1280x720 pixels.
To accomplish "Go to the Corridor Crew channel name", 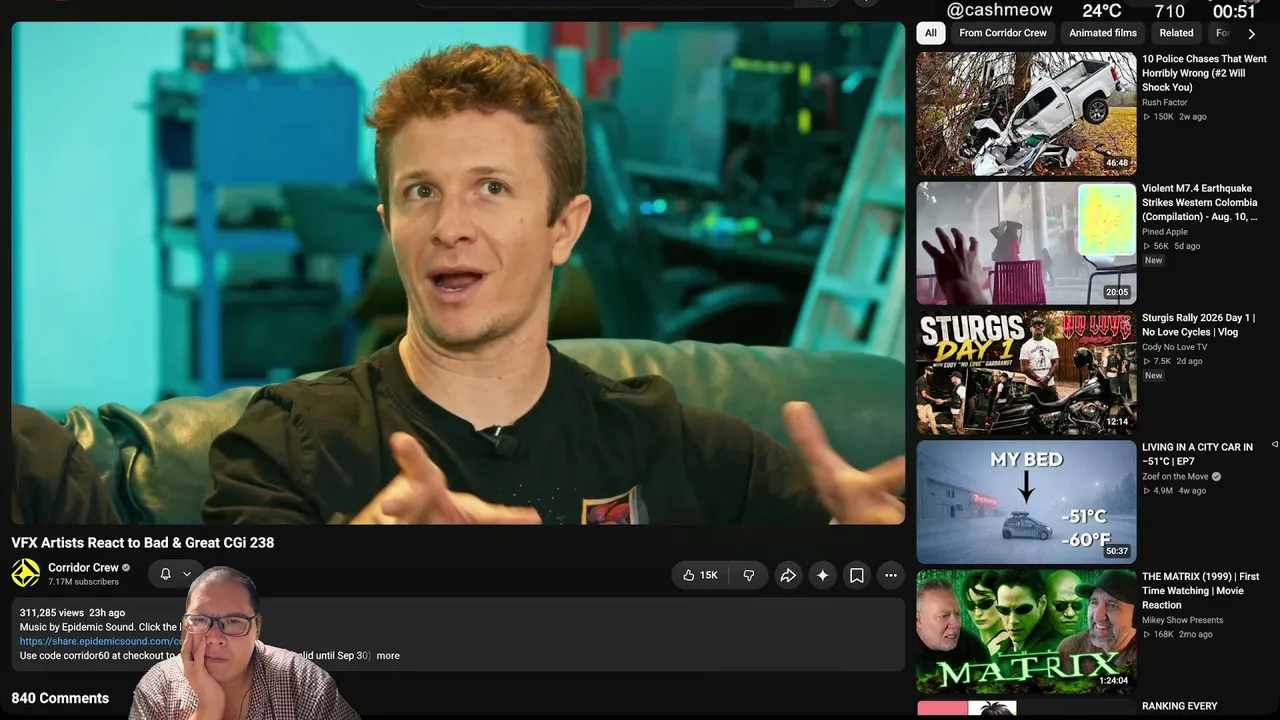I will 83,567.
